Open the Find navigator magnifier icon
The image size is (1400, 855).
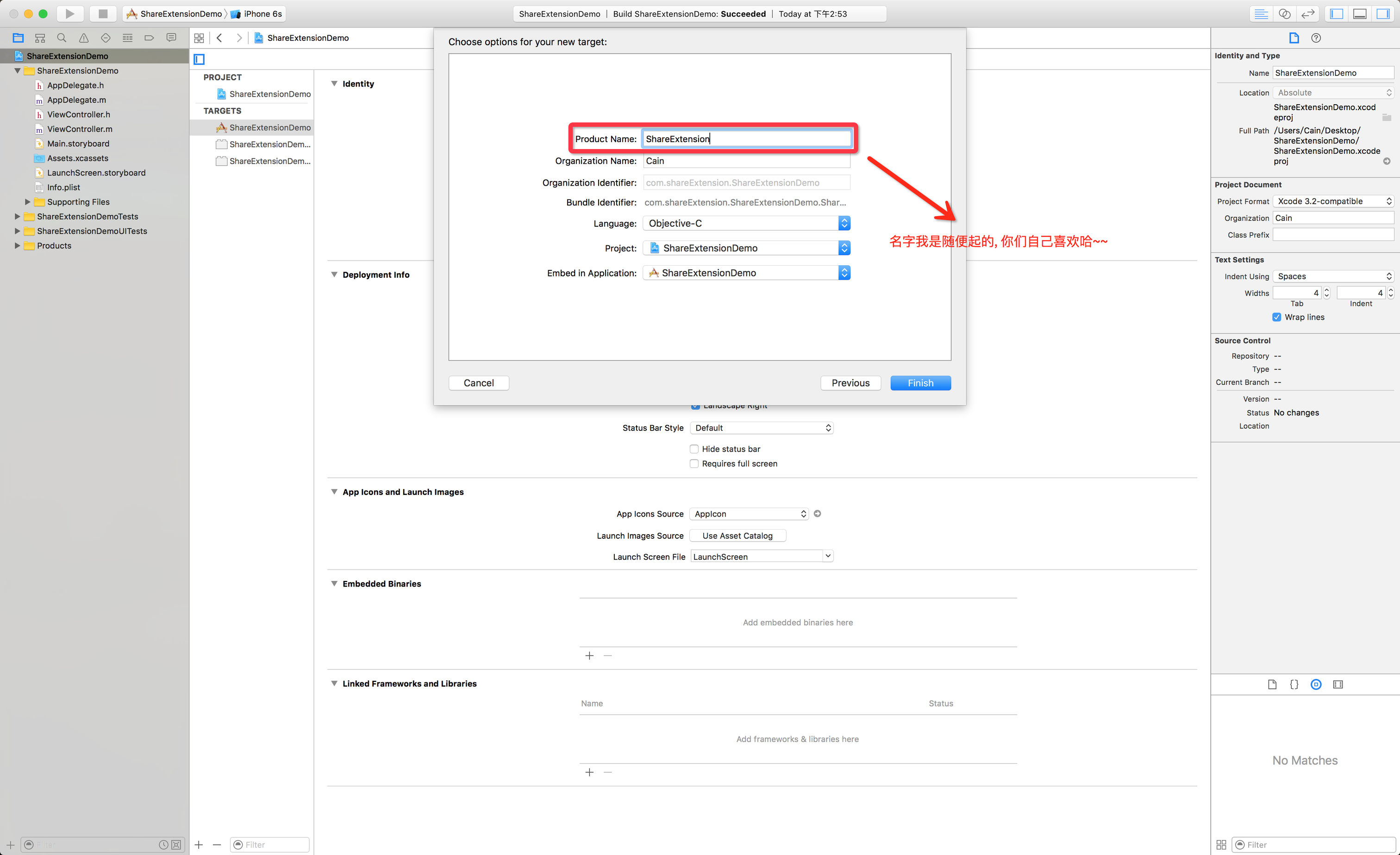coord(62,38)
